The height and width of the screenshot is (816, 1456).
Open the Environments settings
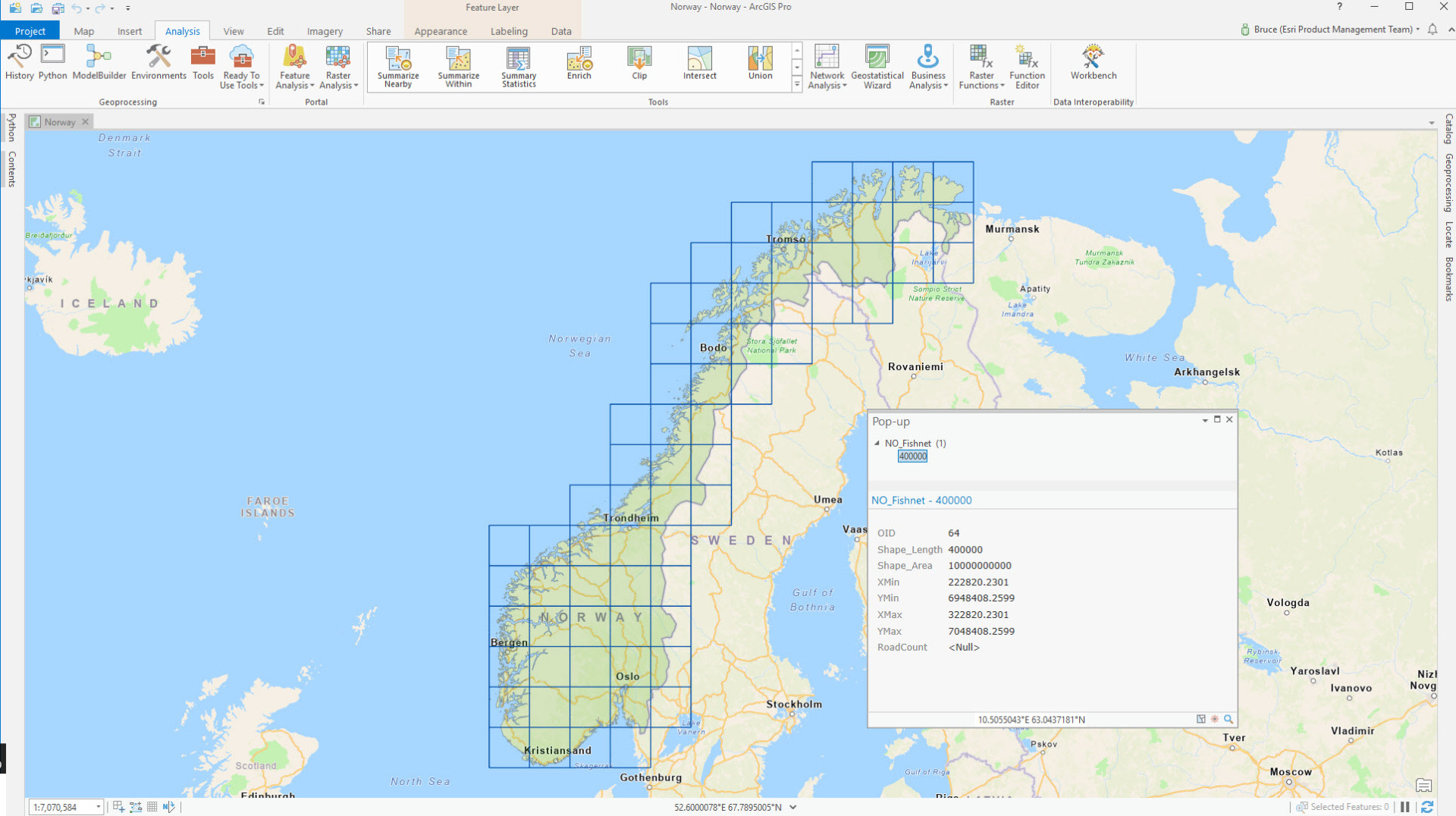click(158, 62)
